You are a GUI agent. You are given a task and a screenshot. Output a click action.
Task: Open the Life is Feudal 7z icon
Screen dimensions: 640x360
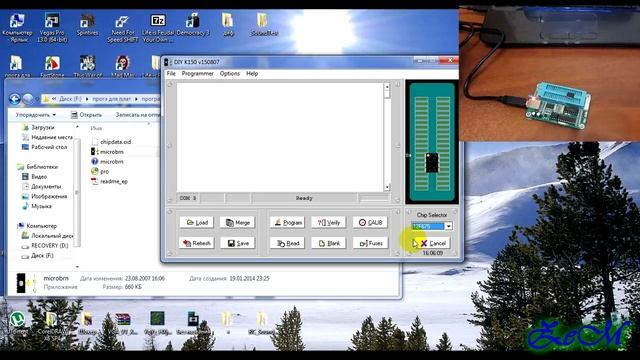point(158,28)
